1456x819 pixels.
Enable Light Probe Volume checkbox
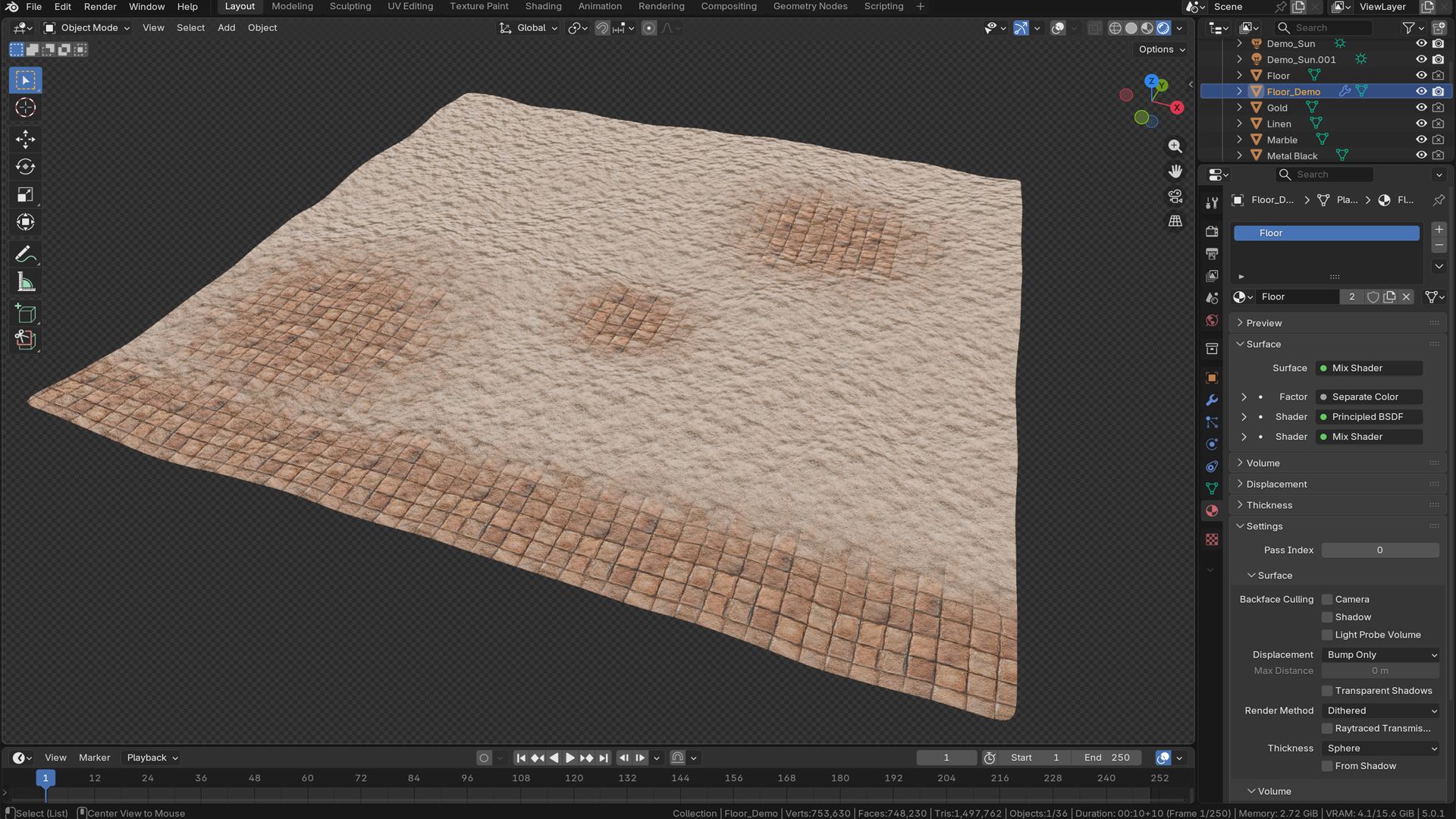[x=1327, y=635]
